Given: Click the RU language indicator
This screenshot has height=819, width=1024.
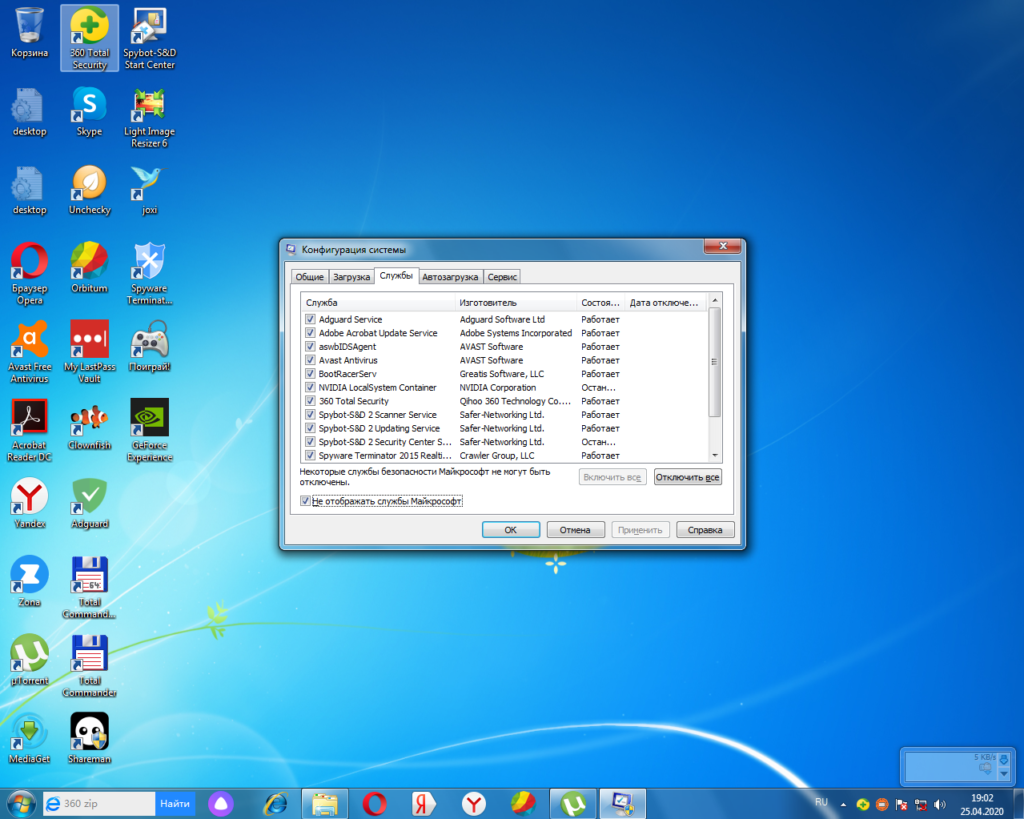Looking at the screenshot, I should [x=821, y=802].
